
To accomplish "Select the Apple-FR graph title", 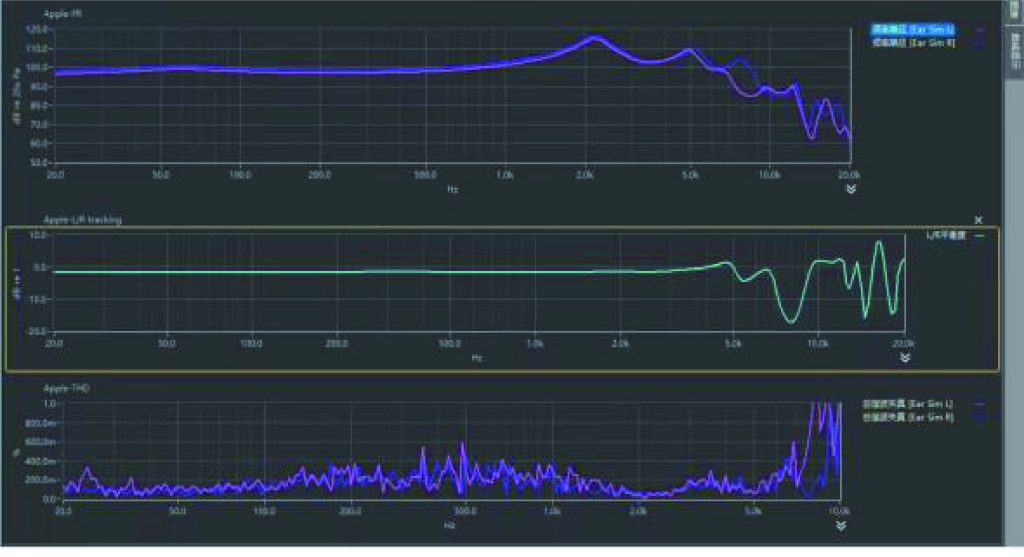I will pyautogui.click(x=63, y=14).
